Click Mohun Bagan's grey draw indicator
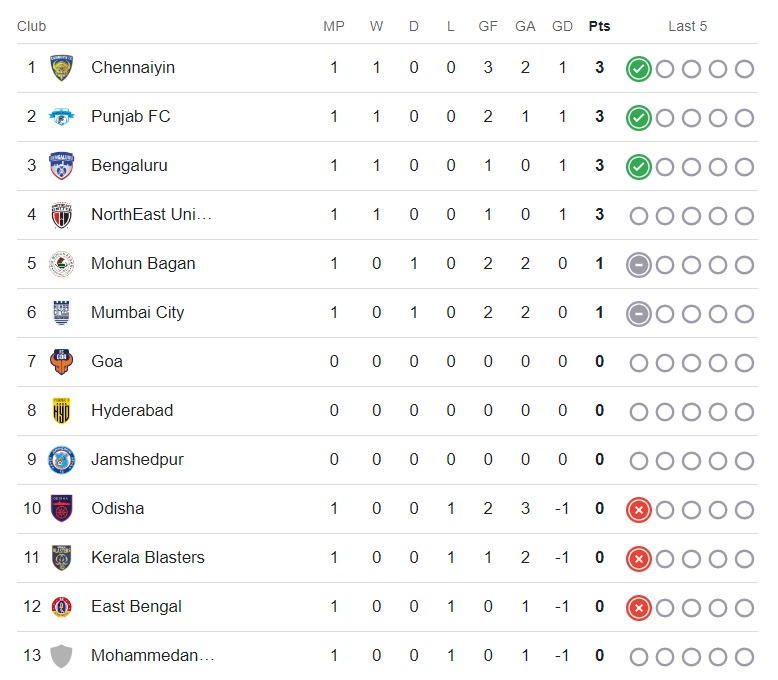Image resolution: width=778 pixels, height=680 pixels. click(638, 264)
